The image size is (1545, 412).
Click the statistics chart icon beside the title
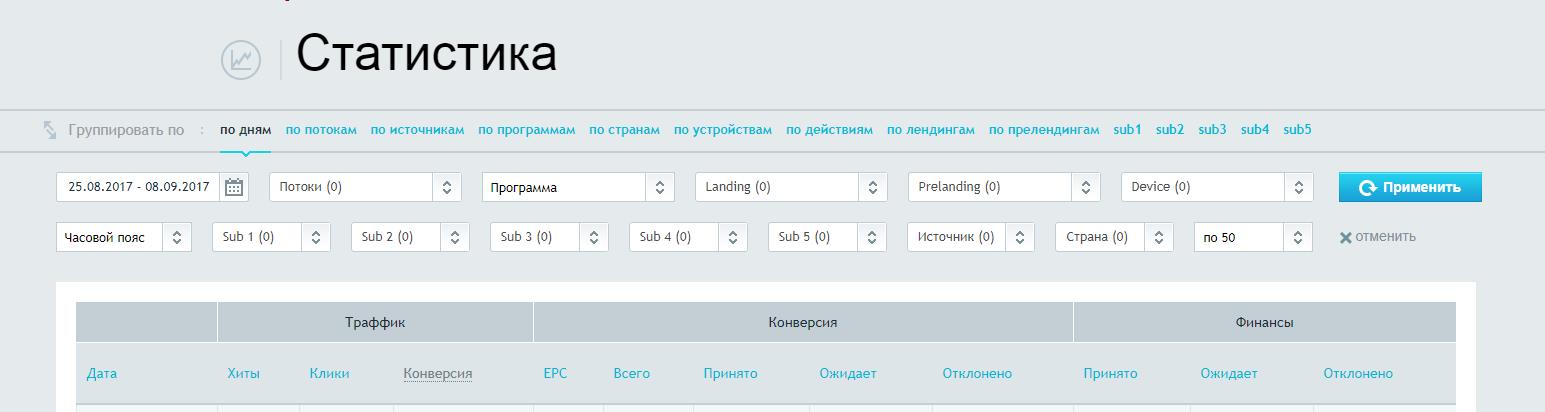point(241,60)
